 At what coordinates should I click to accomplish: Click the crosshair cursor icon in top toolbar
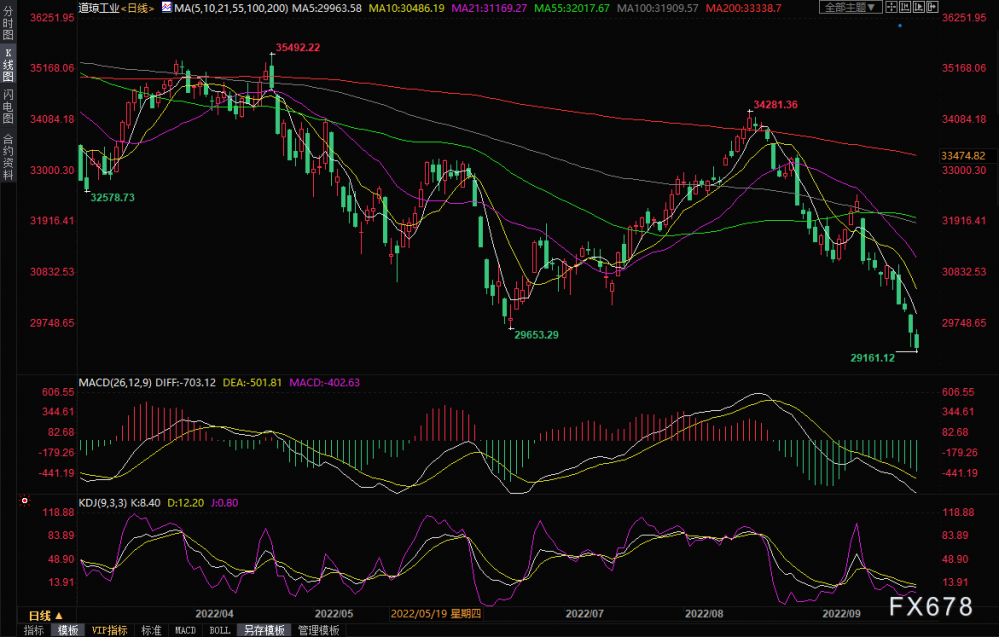click(891, 8)
